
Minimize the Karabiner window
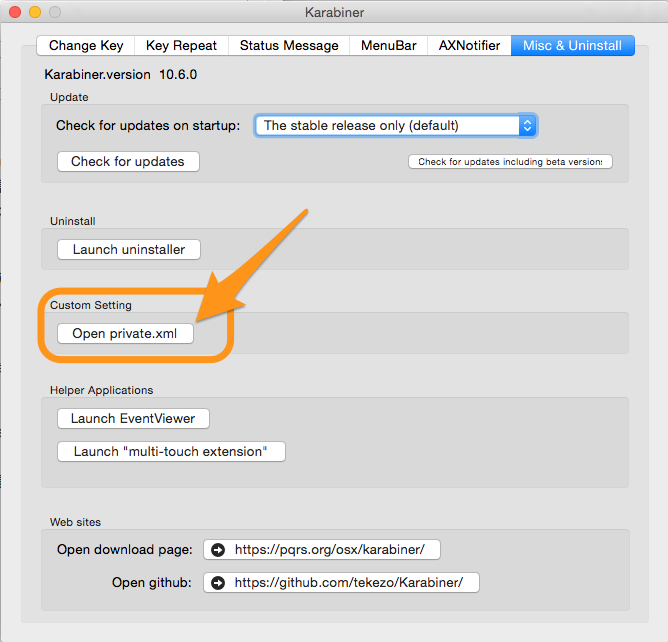click(x=35, y=12)
